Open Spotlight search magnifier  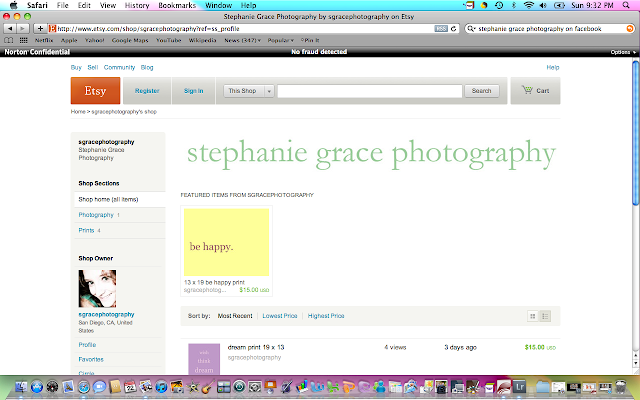626,5
